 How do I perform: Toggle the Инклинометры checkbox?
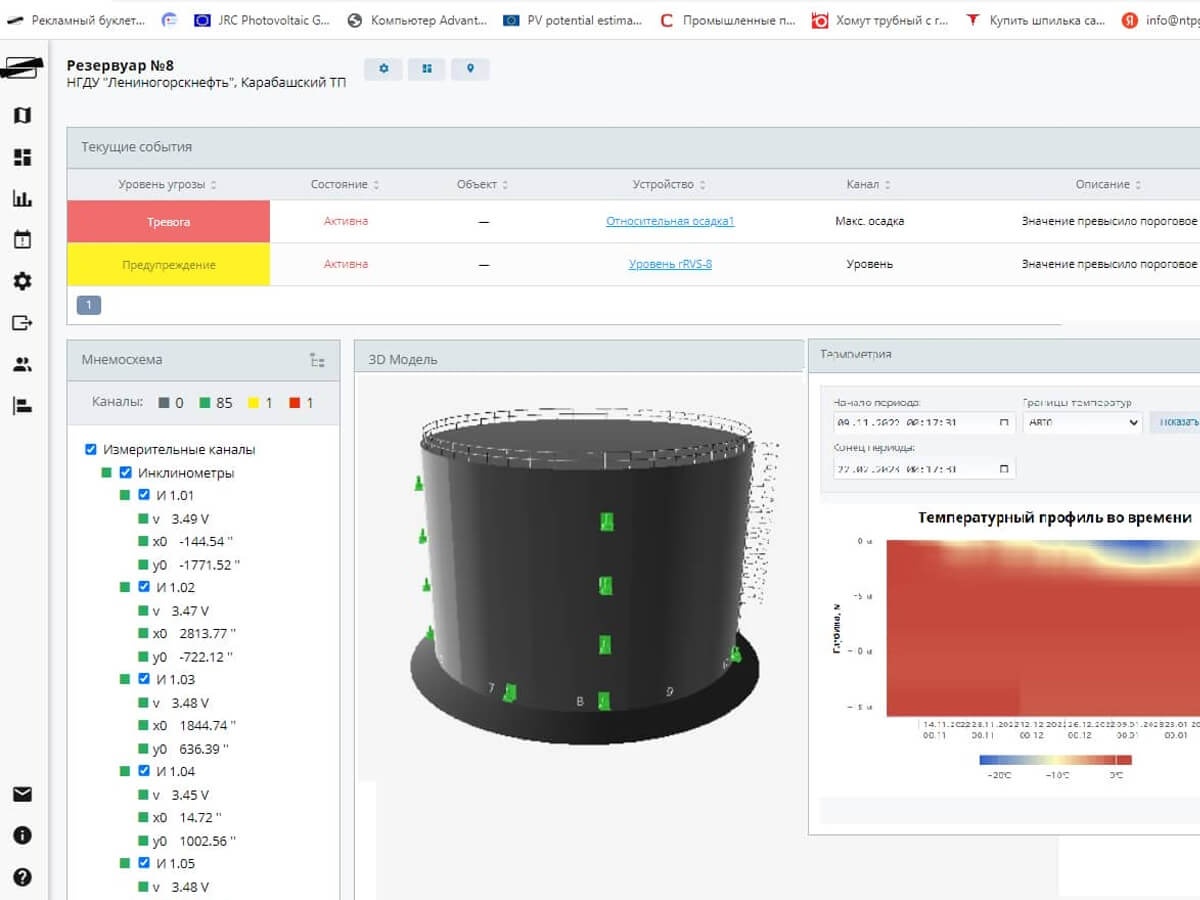tap(126, 473)
